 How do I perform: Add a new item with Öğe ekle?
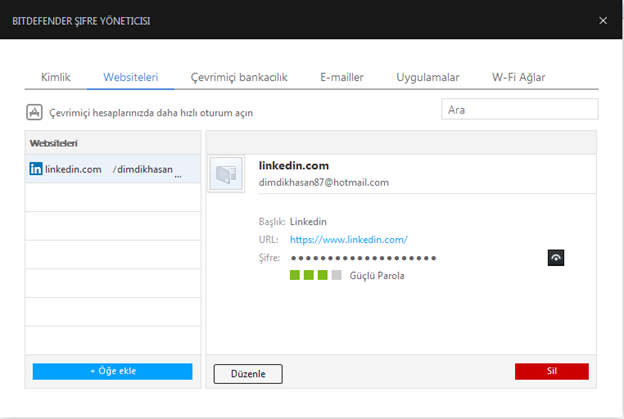click(x=112, y=371)
